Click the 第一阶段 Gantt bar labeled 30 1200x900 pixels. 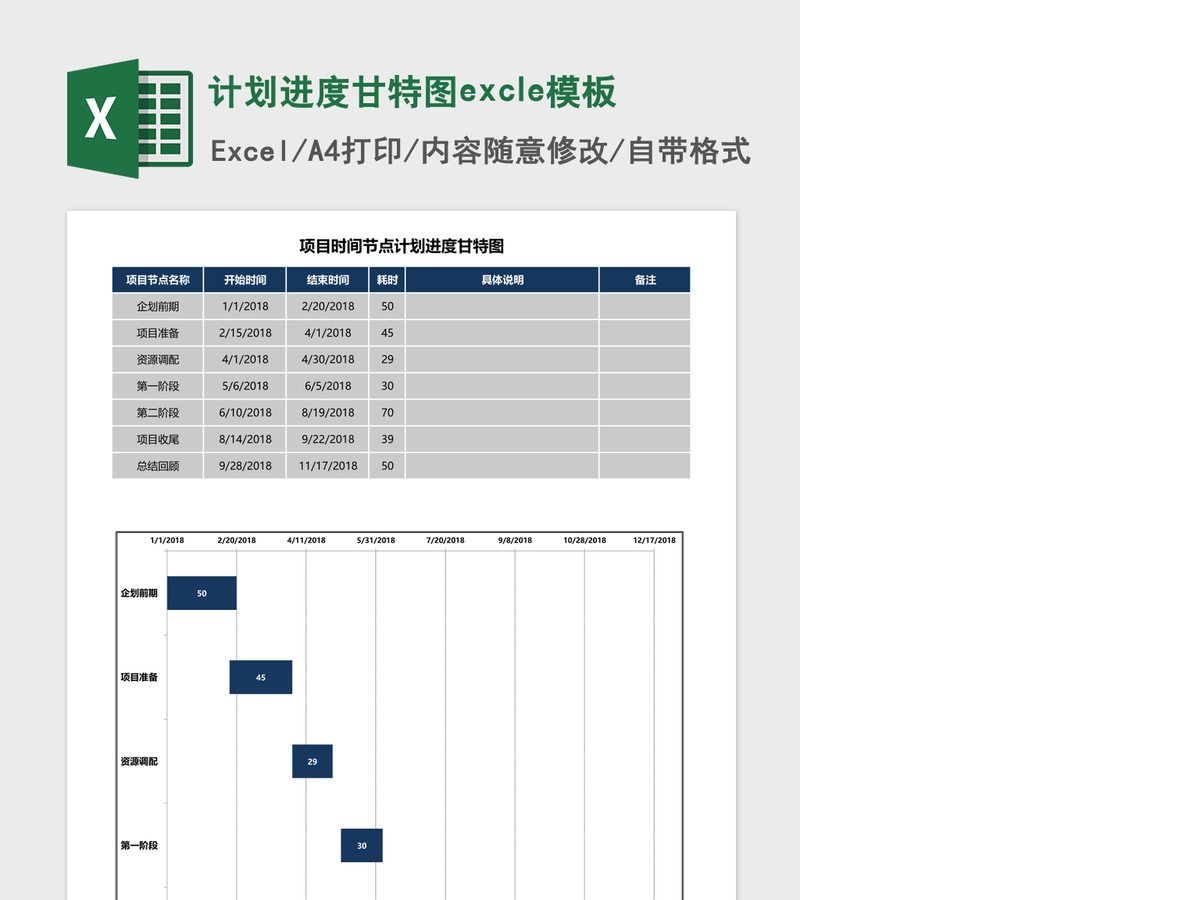coord(362,845)
